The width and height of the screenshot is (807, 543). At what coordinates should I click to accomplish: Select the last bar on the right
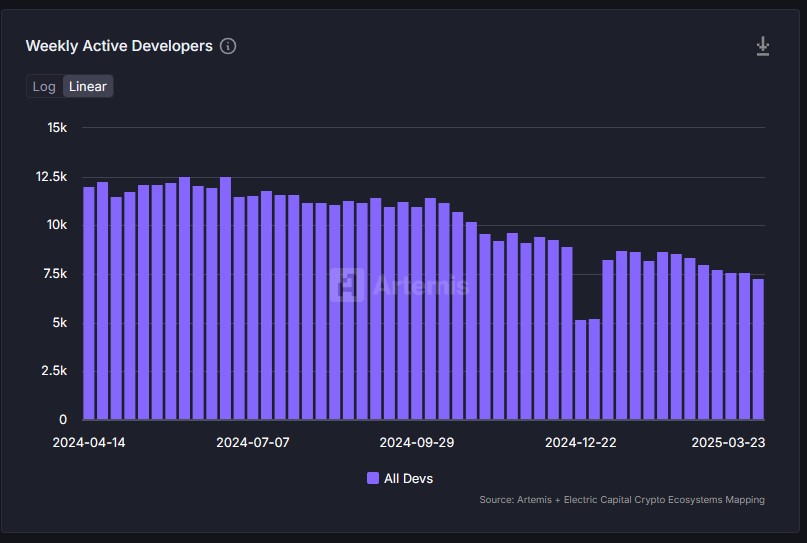[x=758, y=348]
